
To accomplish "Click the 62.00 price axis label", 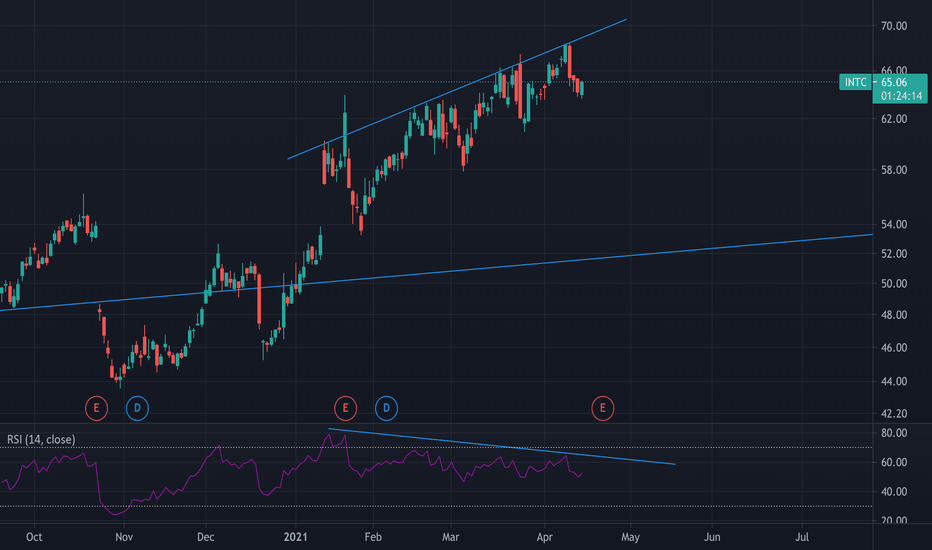I will click(x=894, y=119).
